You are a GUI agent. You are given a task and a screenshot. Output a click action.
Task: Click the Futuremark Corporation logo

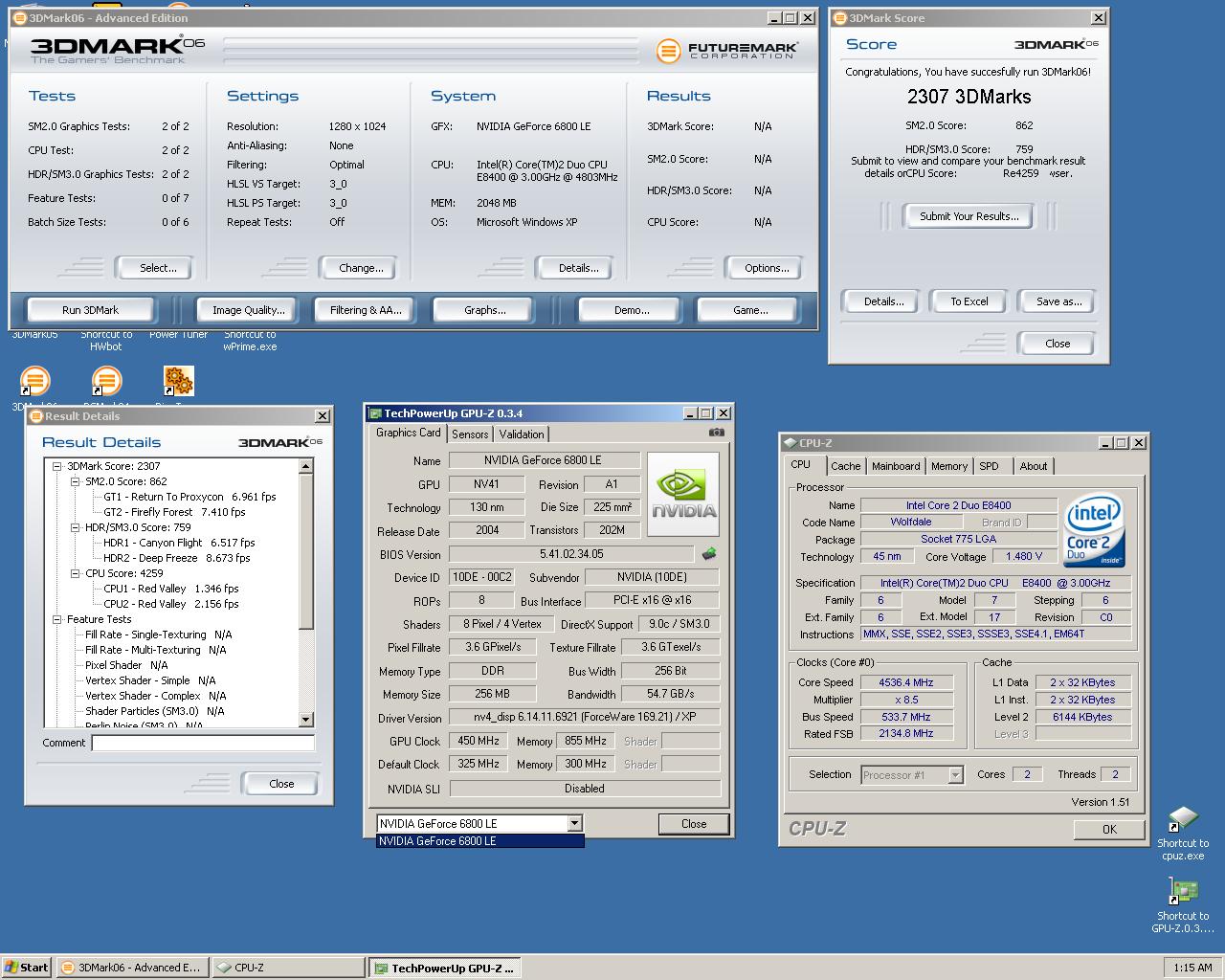tap(727, 51)
